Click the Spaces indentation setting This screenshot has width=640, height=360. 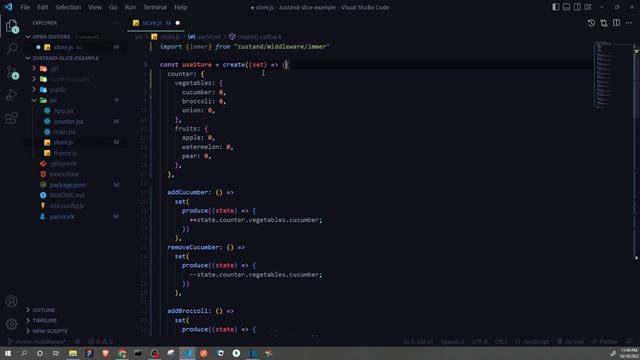tap(452, 342)
